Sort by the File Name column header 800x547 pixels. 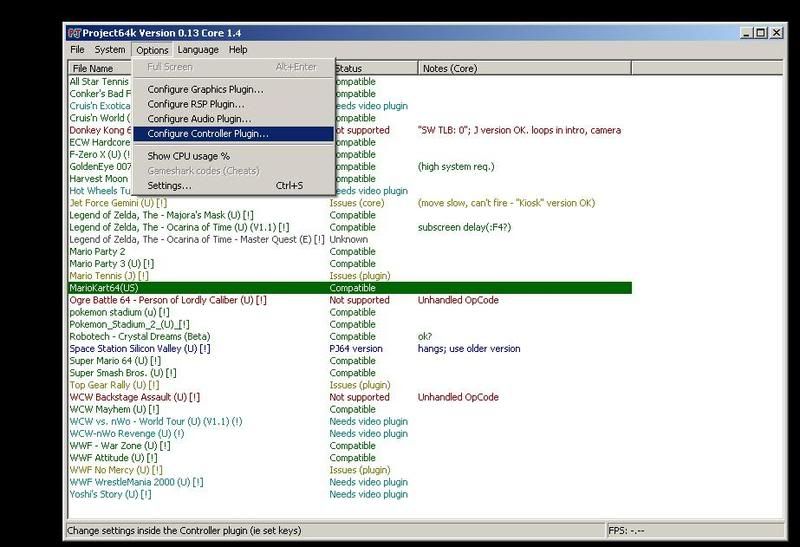point(100,68)
